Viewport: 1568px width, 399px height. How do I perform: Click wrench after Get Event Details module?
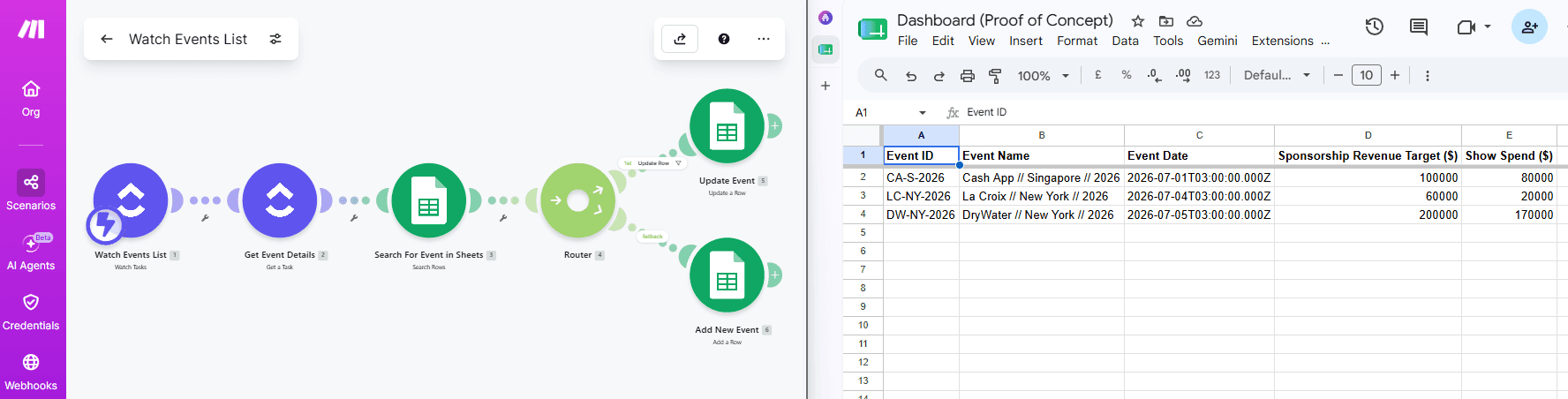[x=354, y=218]
